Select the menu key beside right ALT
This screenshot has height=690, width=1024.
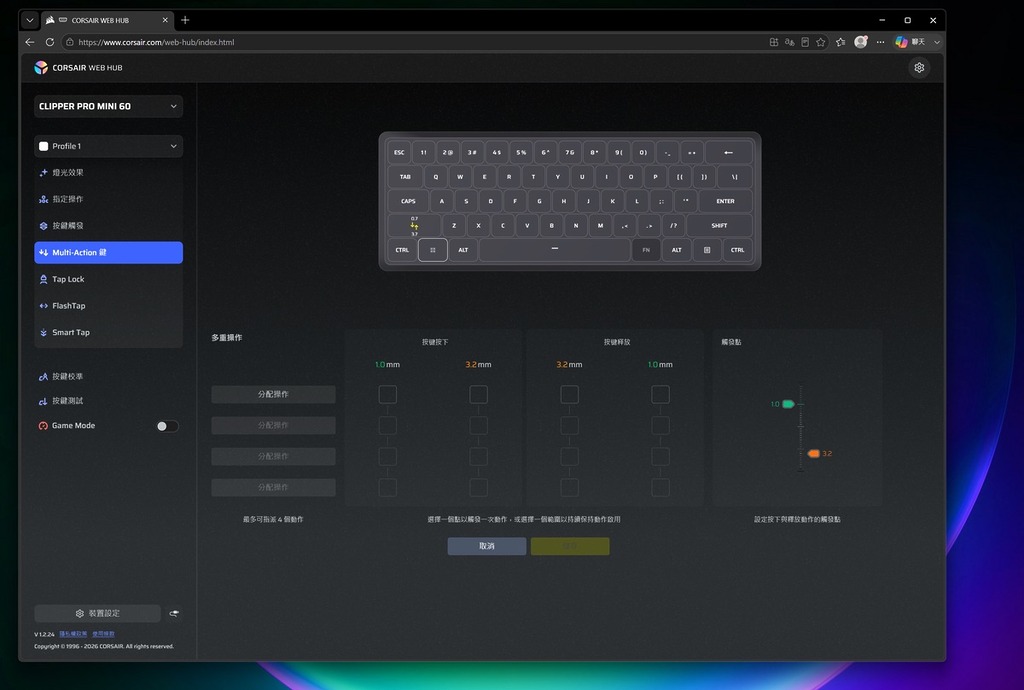pos(707,250)
